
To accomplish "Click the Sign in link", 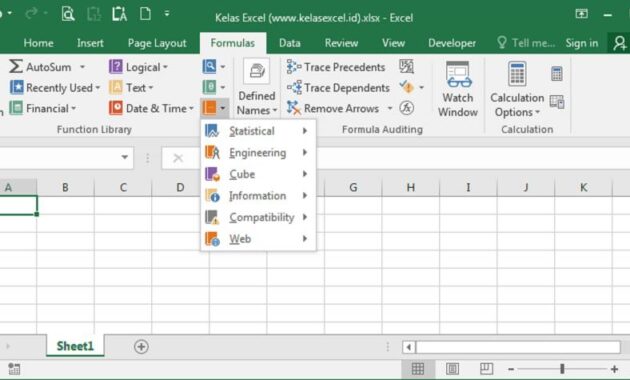I will click(x=582, y=43).
